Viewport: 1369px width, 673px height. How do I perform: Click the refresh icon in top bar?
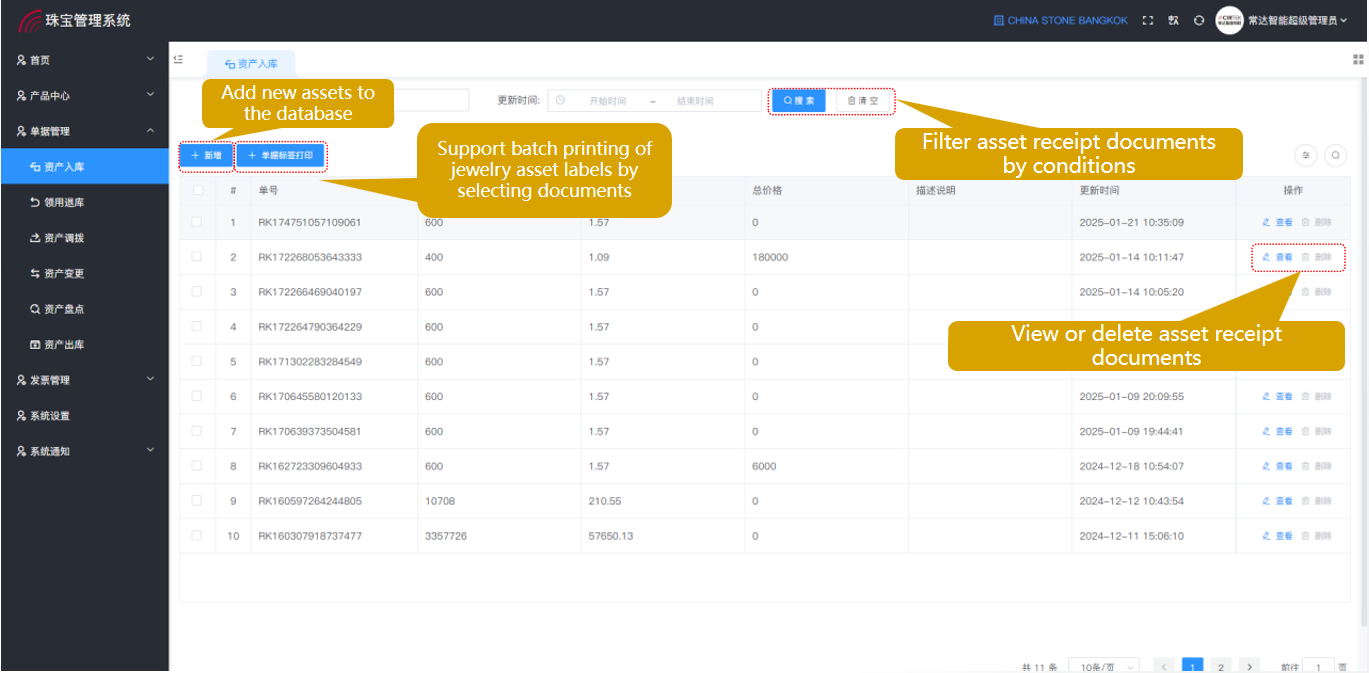[x=1198, y=20]
